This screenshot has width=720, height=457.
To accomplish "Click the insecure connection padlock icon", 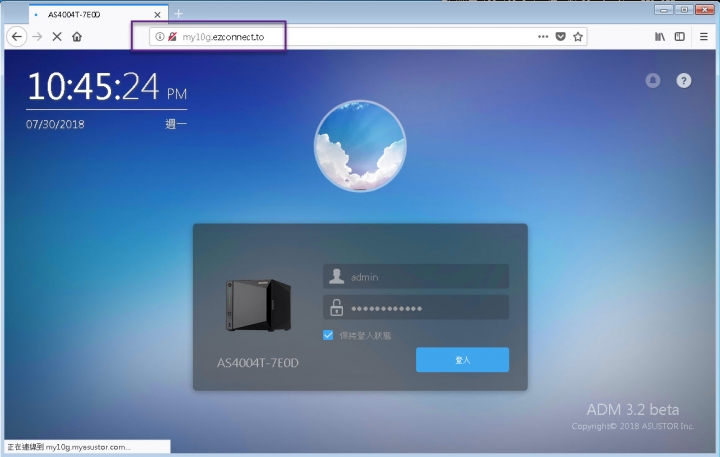I will tap(172, 37).
